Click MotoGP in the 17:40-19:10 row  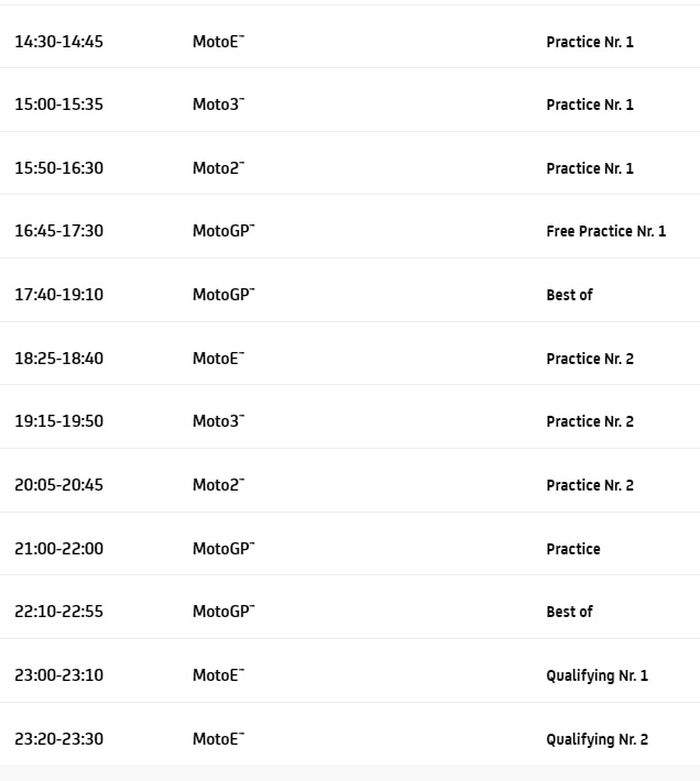pyautogui.click(x=223, y=295)
